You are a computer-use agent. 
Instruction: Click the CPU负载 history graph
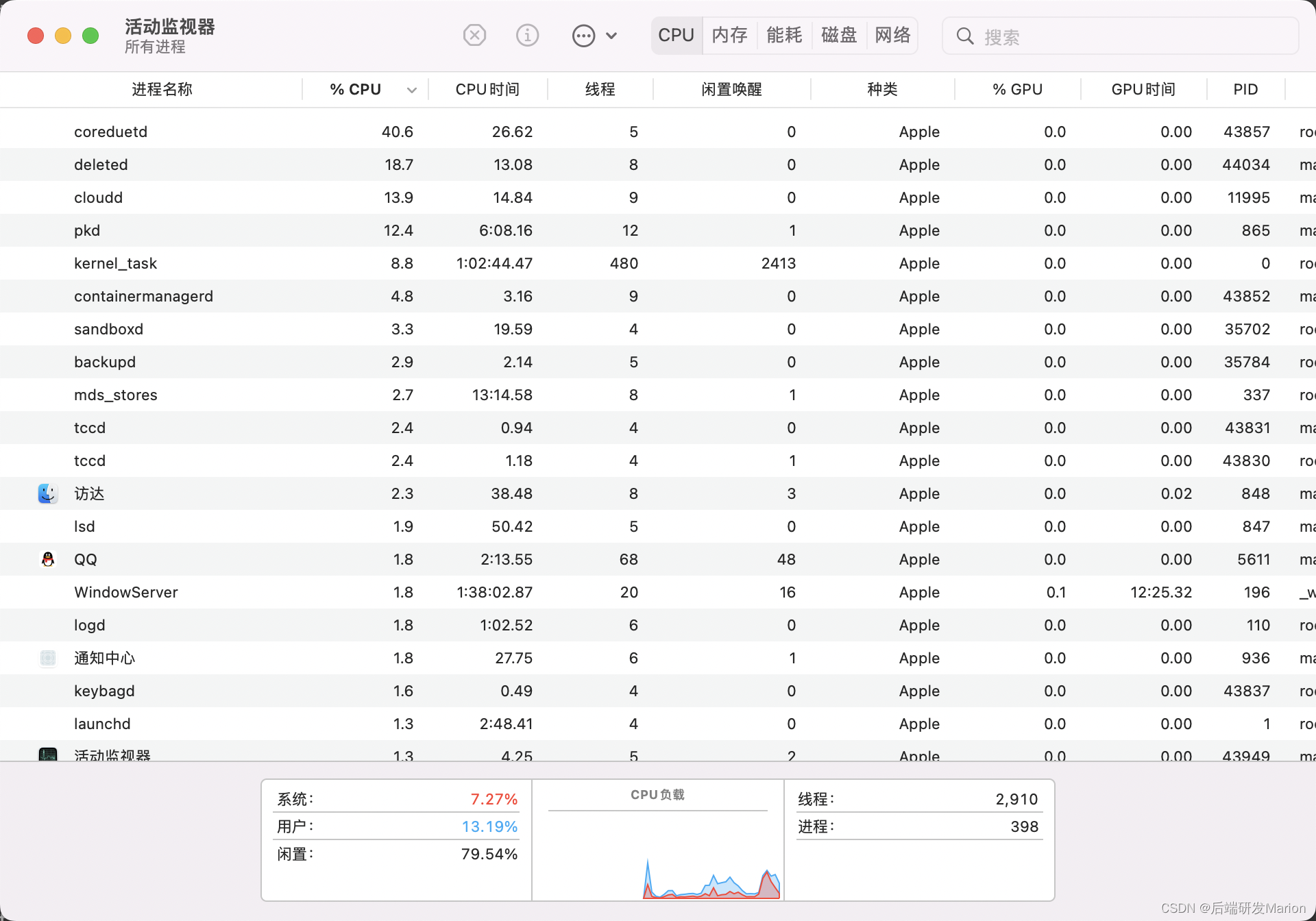point(658,857)
